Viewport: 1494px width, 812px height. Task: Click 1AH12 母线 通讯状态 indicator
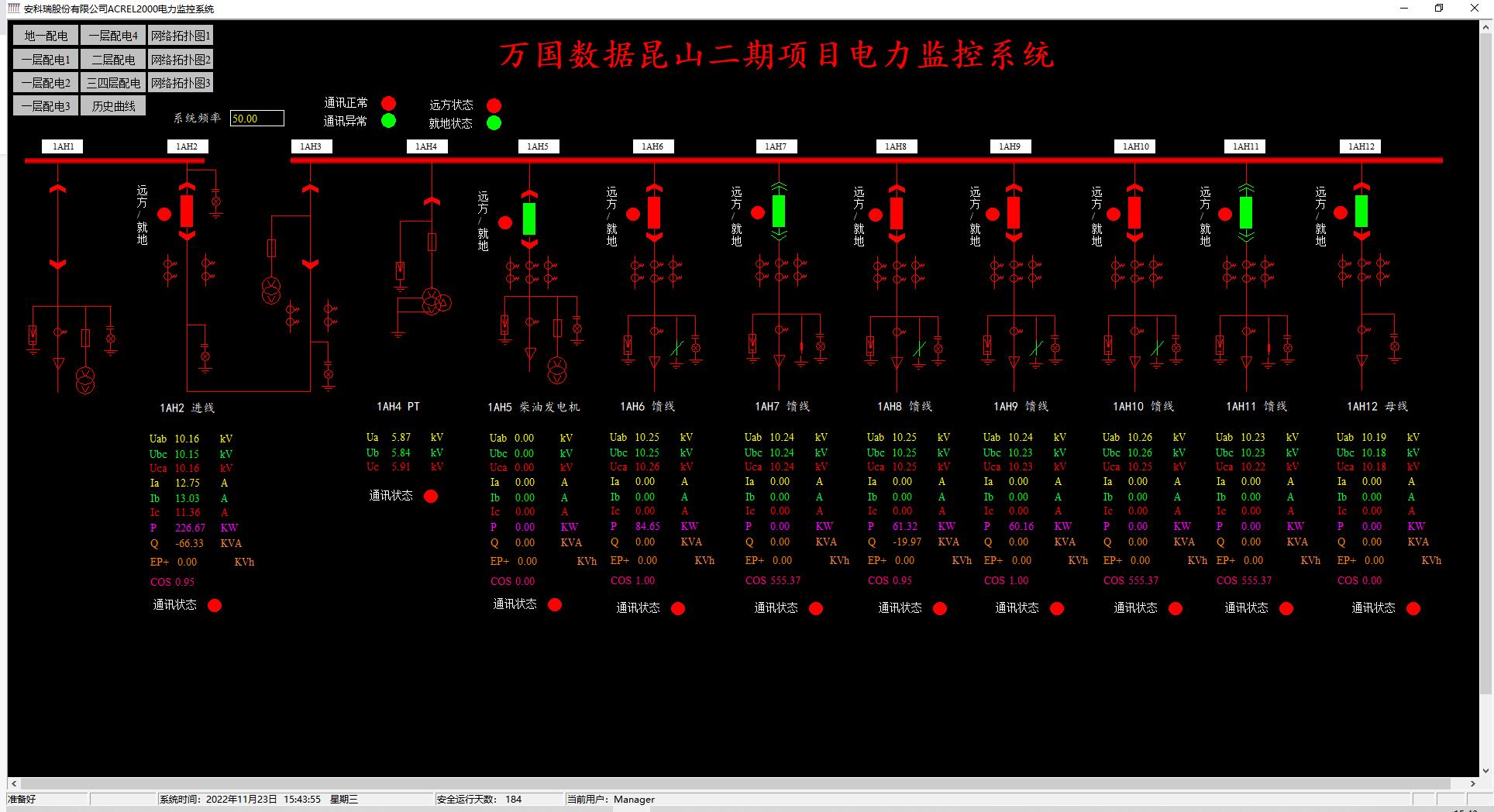coord(1413,609)
